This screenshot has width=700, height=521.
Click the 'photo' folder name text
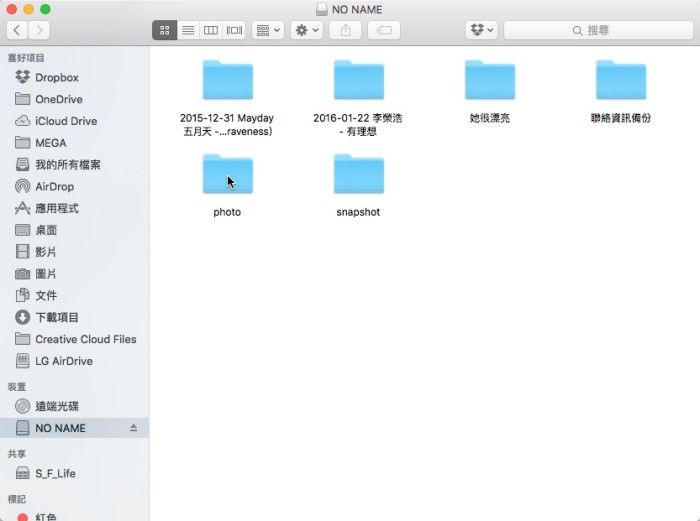point(227,212)
